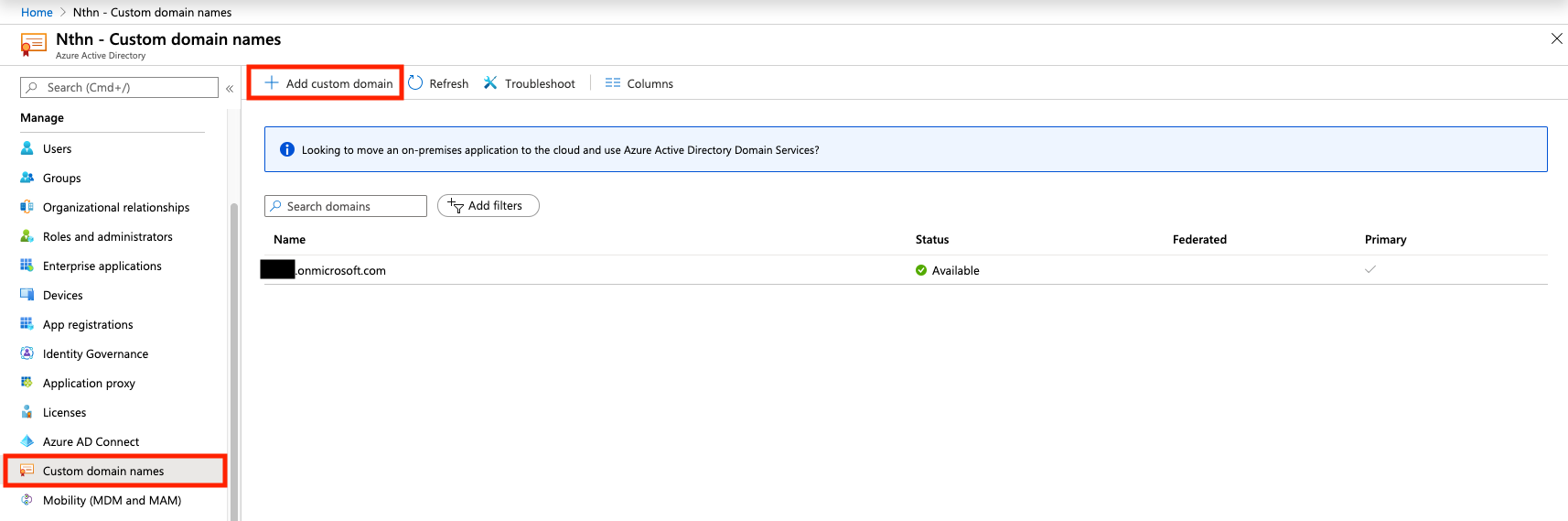Open Groups from the Manage menu
The height and width of the screenshot is (521, 1568).
(61, 178)
